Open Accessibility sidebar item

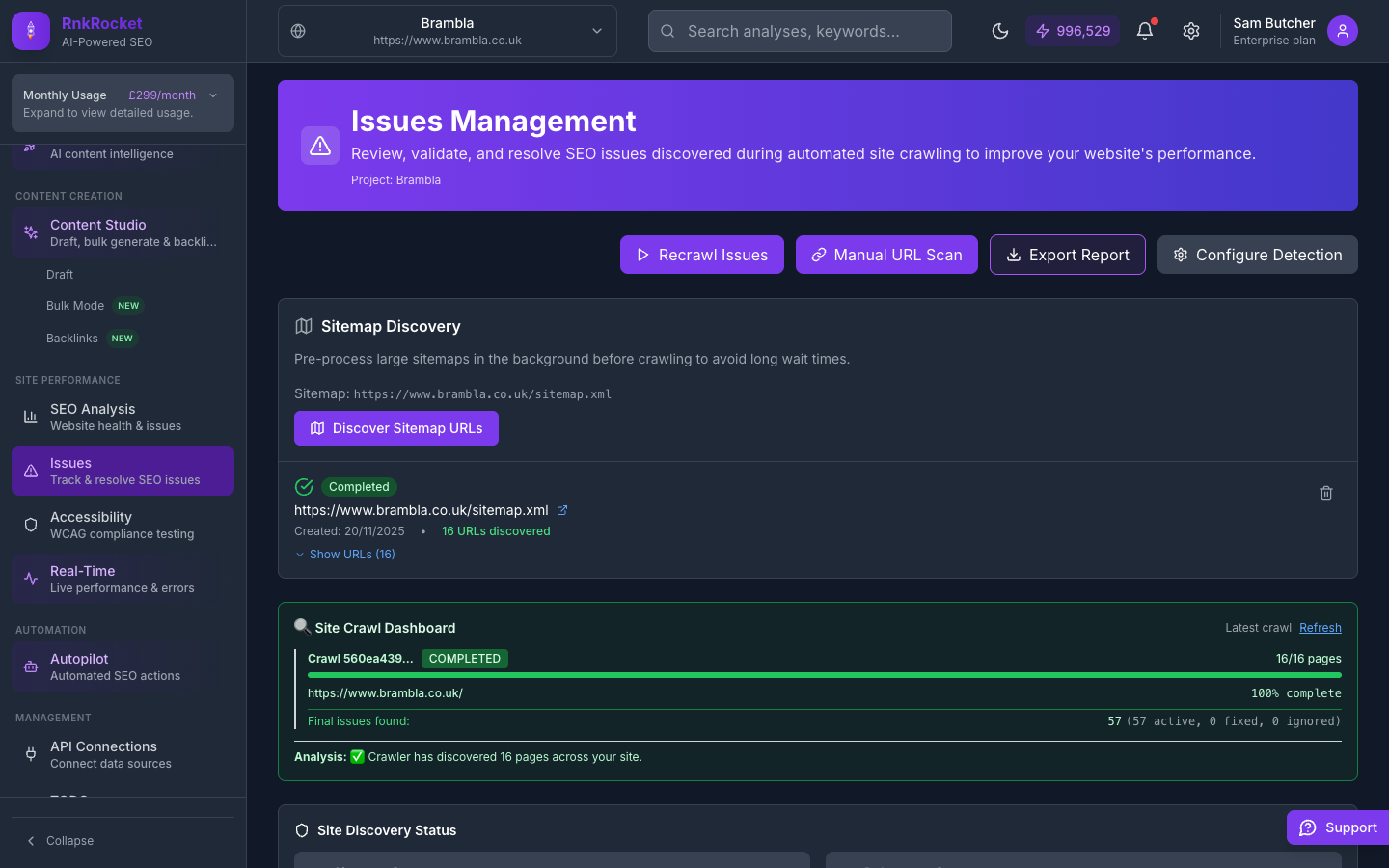pyautogui.click(x=123, y=525)
